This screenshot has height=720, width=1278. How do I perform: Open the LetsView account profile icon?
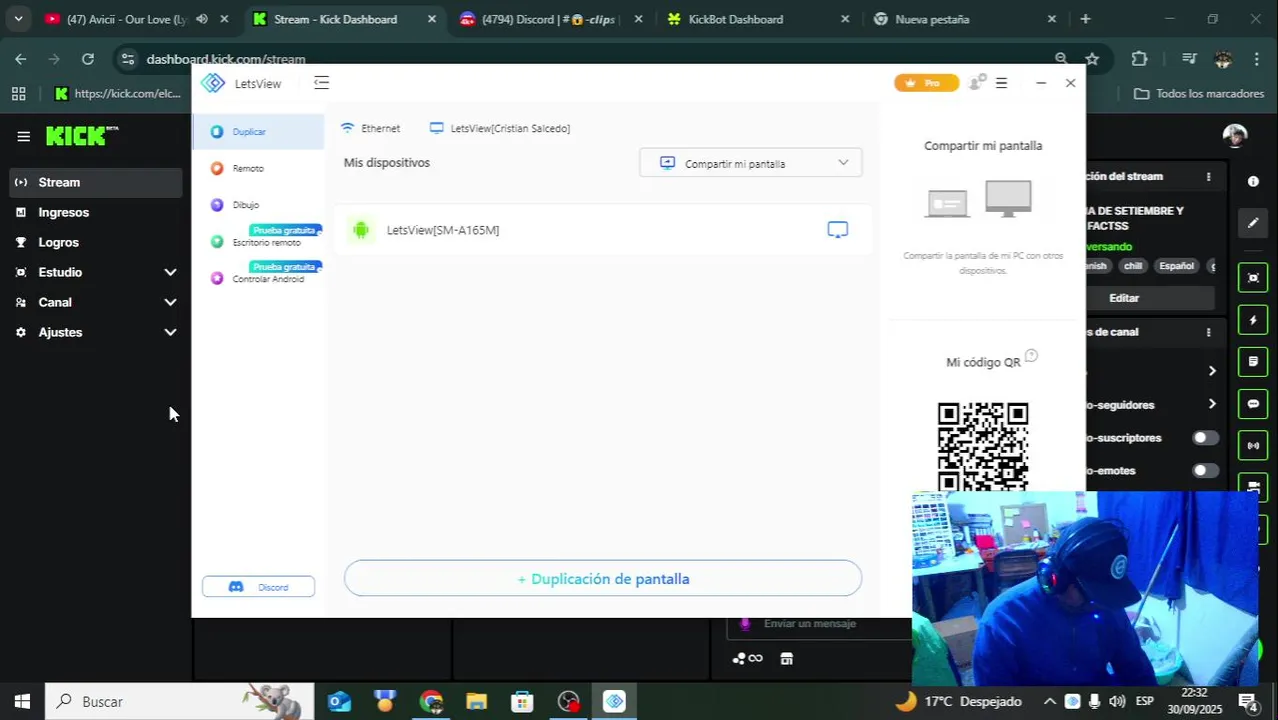pyautogui.click(x=976, y=83)
